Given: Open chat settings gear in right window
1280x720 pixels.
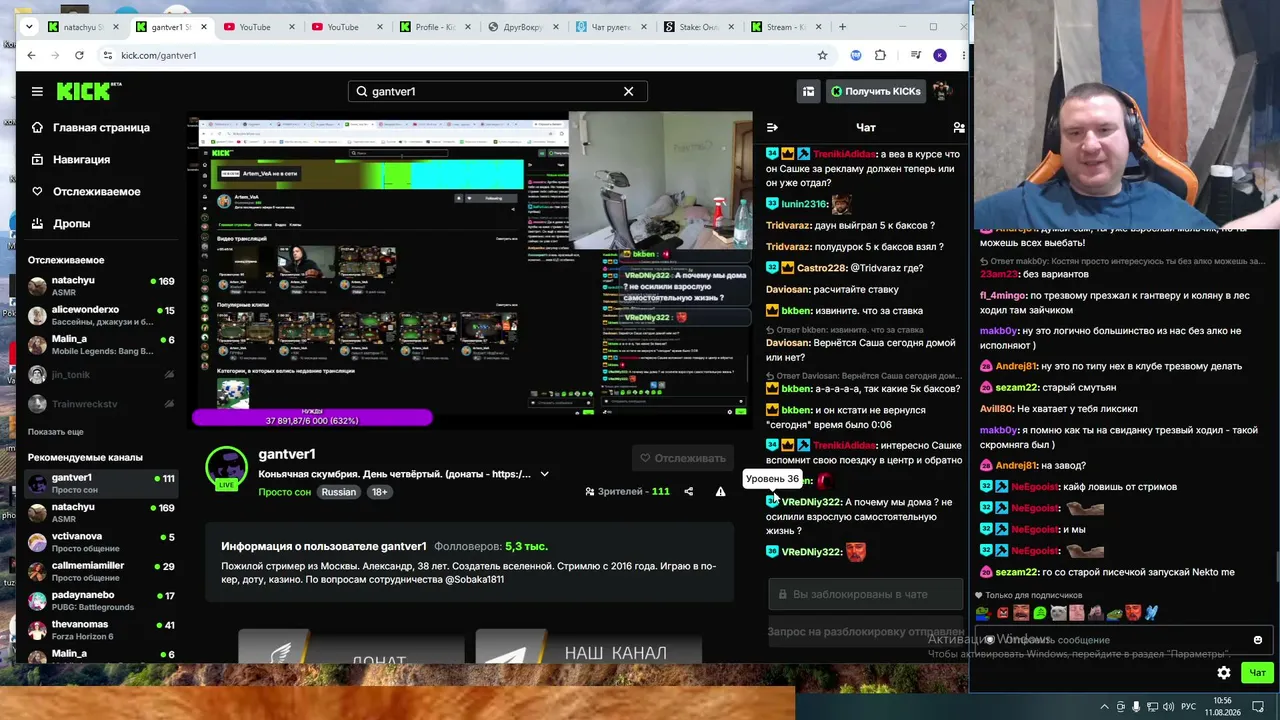Looking at the screenshot, I should [1224, 673].
